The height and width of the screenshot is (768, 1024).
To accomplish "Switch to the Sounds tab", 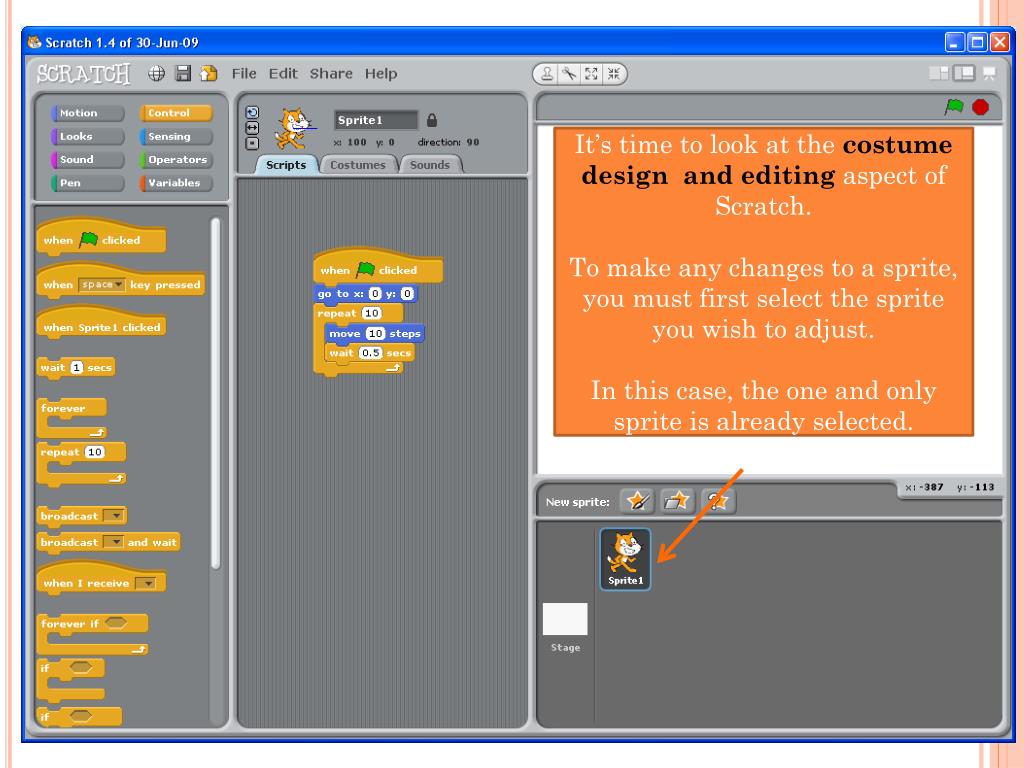I will 430,165.
